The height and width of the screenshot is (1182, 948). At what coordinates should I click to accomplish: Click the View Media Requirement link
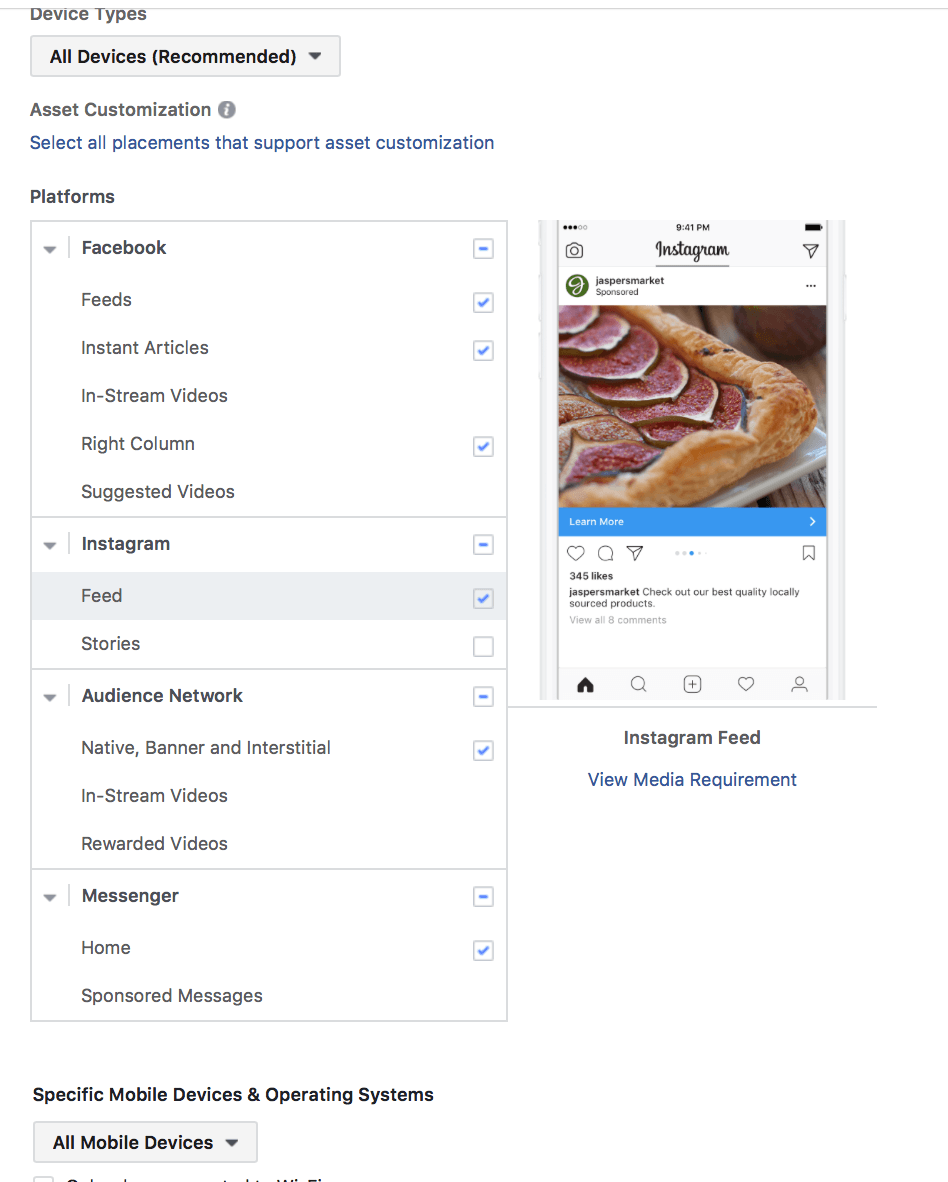(692, 779)
